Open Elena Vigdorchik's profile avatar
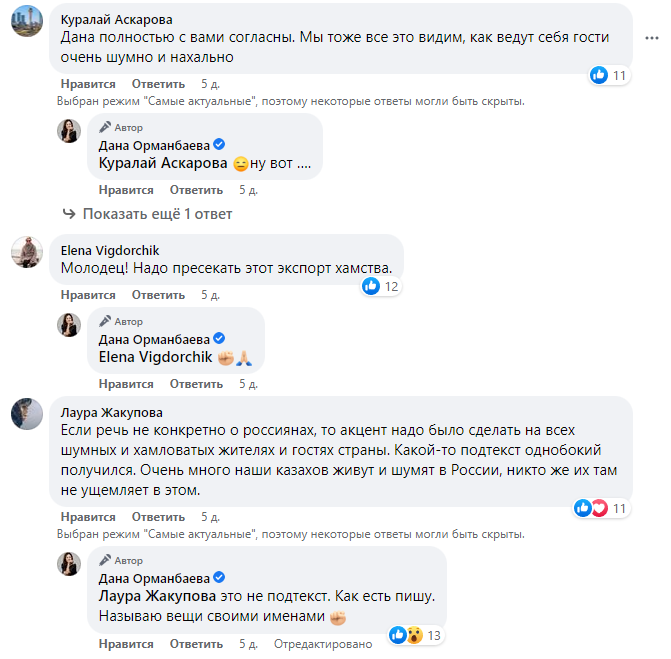This screenshot has width=671, height=659. (x=26, y=252)
